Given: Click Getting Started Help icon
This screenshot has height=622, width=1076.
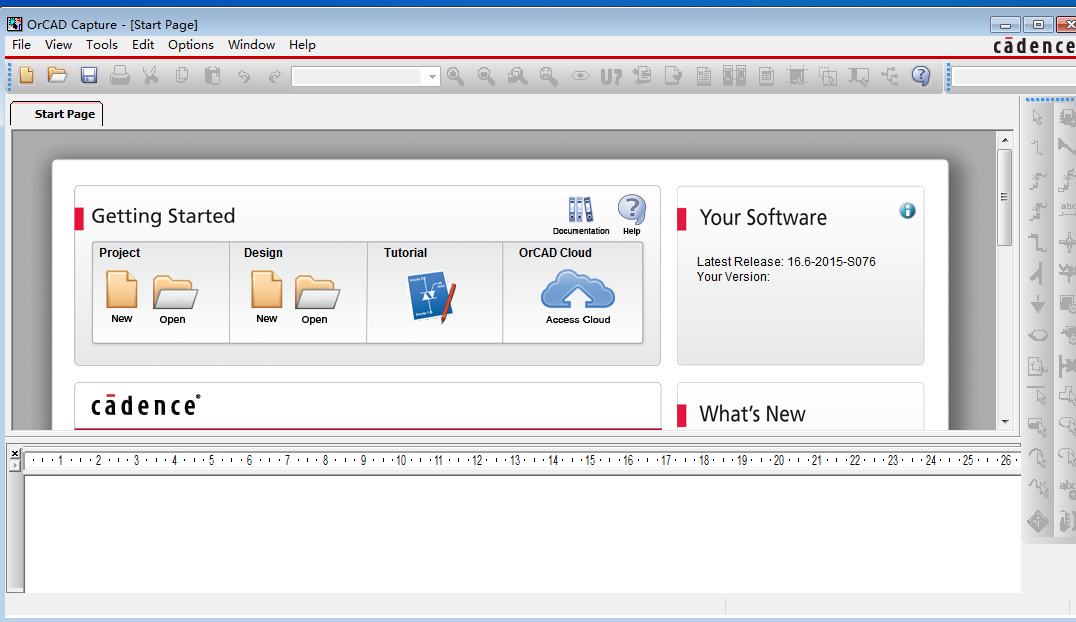Looking at the screenshot, I should (631, 215).
